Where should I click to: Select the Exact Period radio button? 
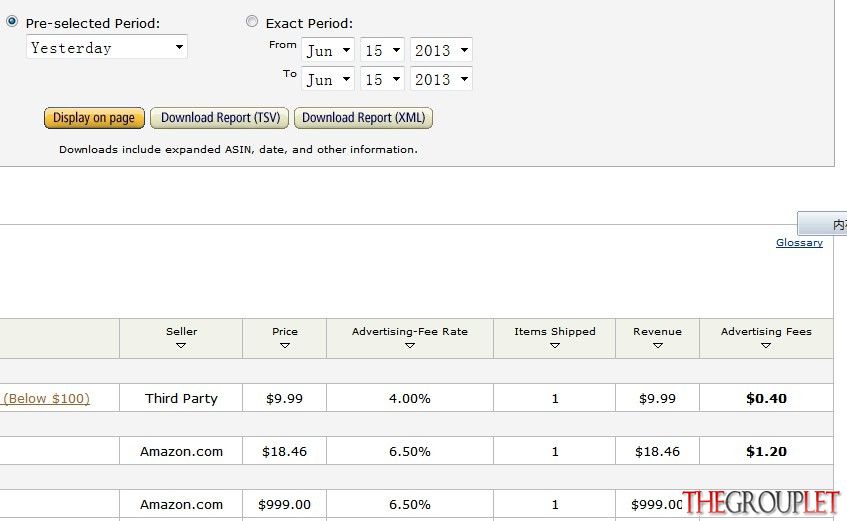pyautogui.click(x=252, y=21)
